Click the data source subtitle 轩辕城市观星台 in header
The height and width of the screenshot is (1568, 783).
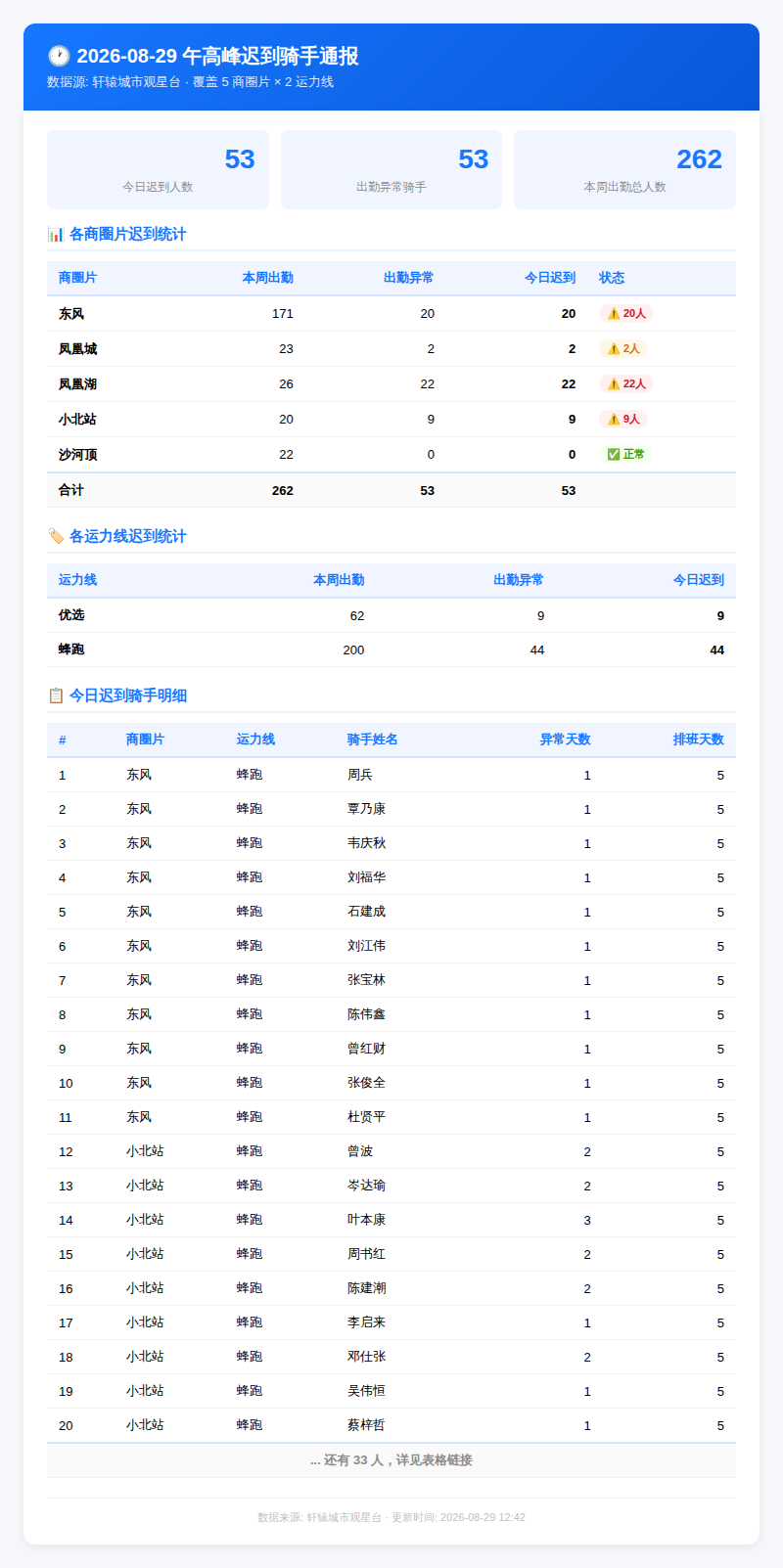click(x=136, y=82)
